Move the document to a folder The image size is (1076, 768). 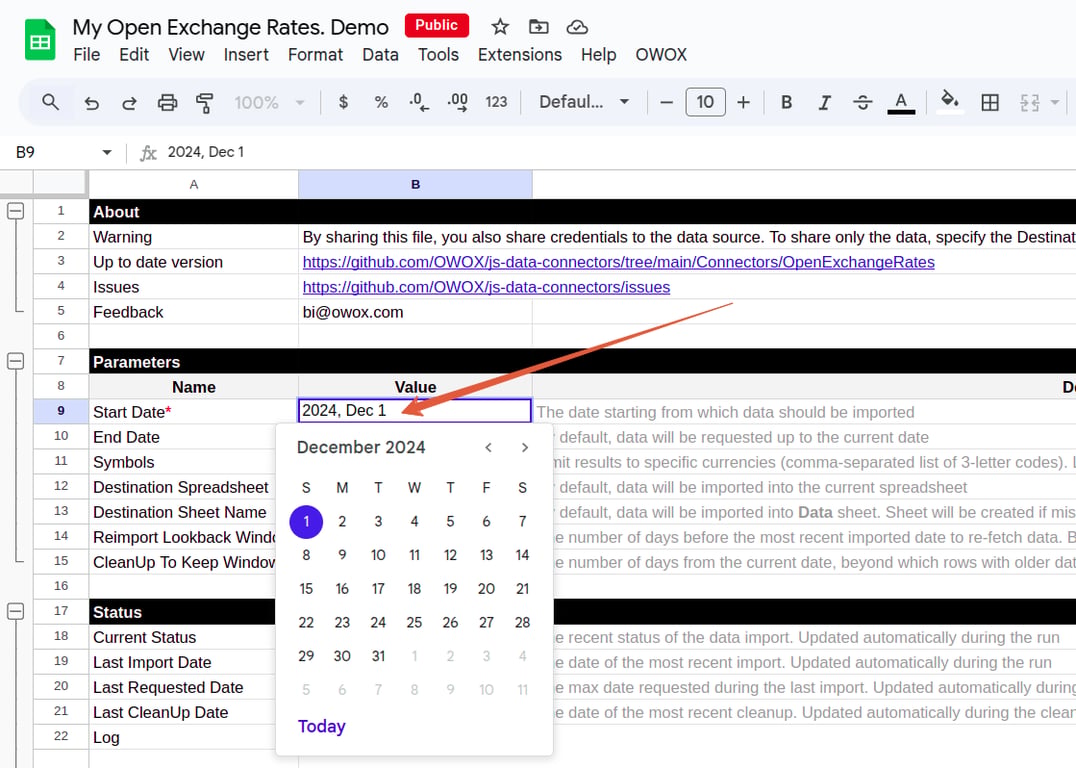click(539, 27)
